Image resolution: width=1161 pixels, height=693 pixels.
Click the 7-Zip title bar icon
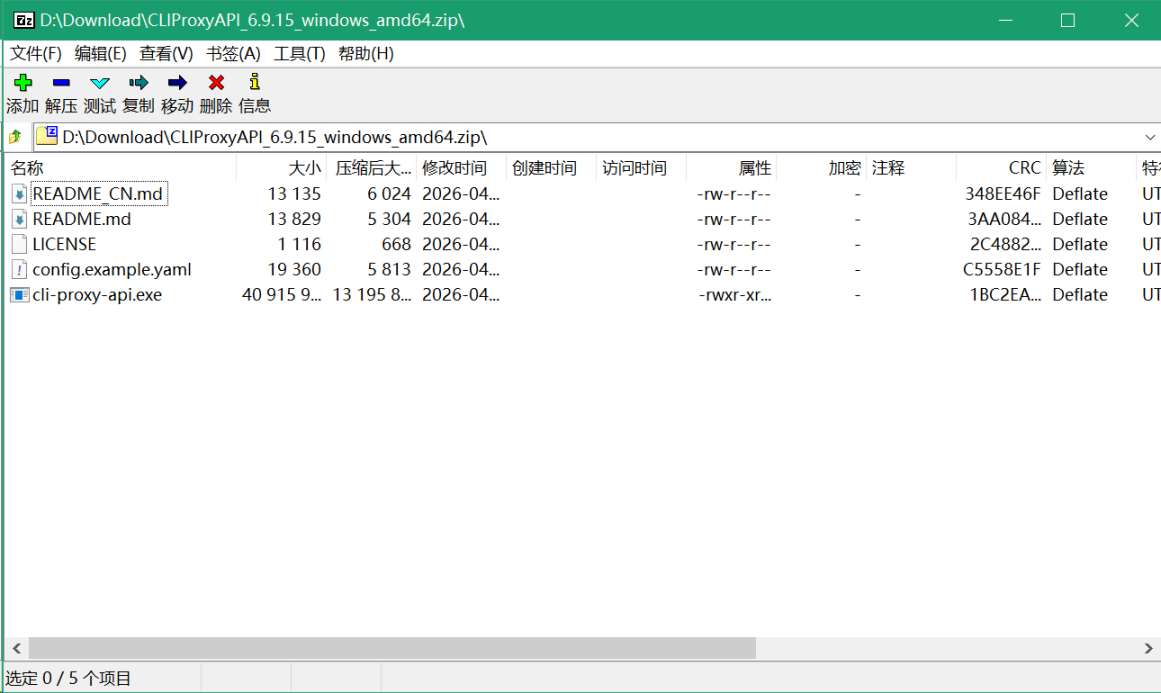[23, 20]
